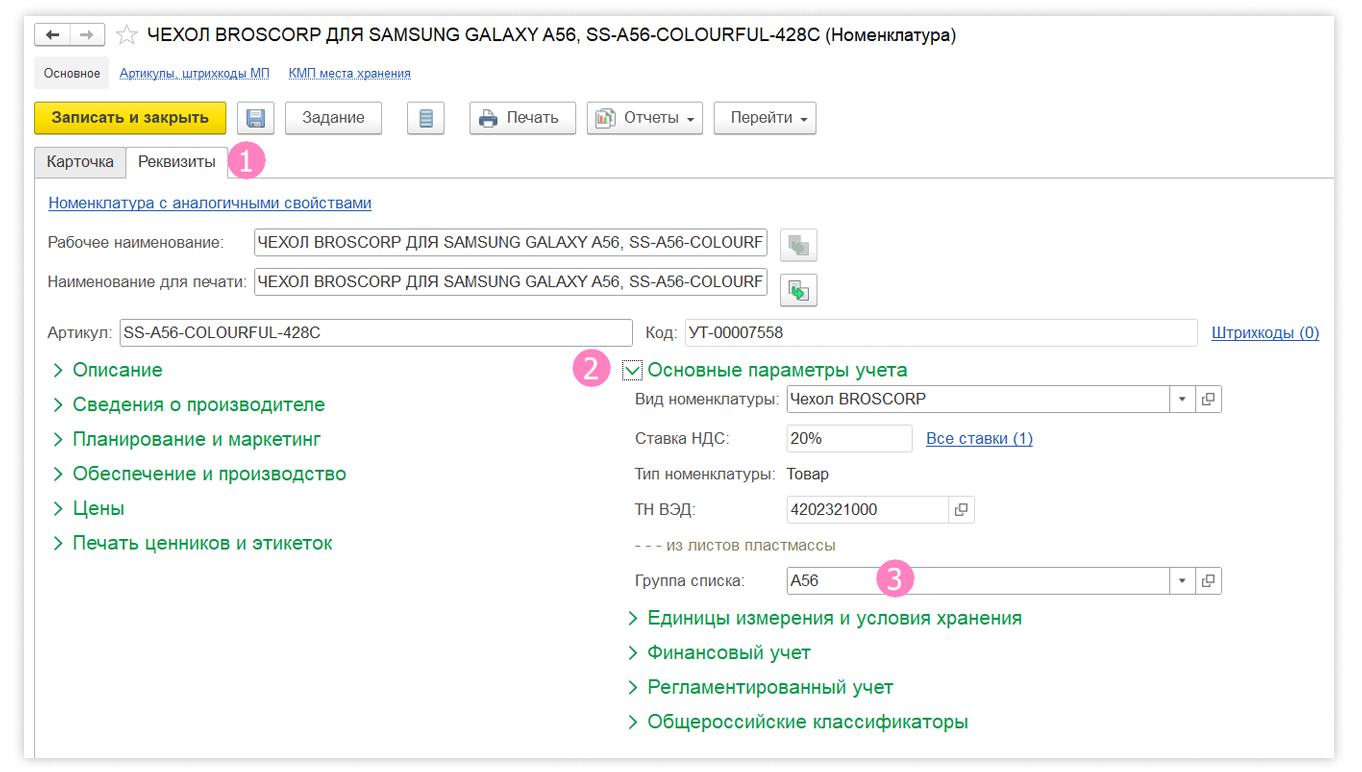The width and height of the screenshot is (1362, 772).
Task: Open ТН ВЭД selection icon
Action: pyautogui.click(x=961, y=510)
